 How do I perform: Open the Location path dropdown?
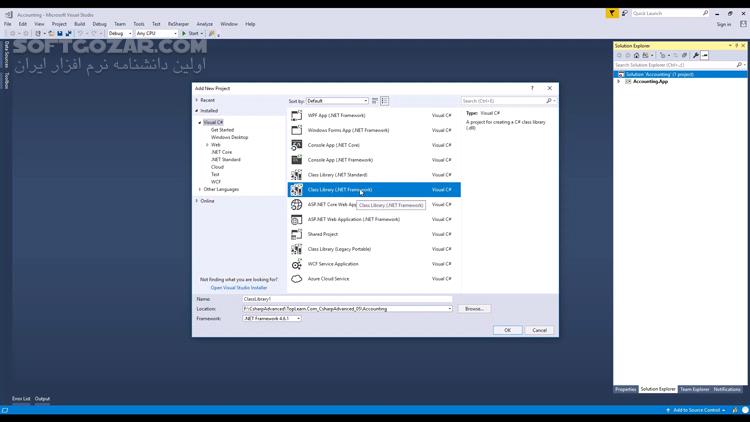450,309
